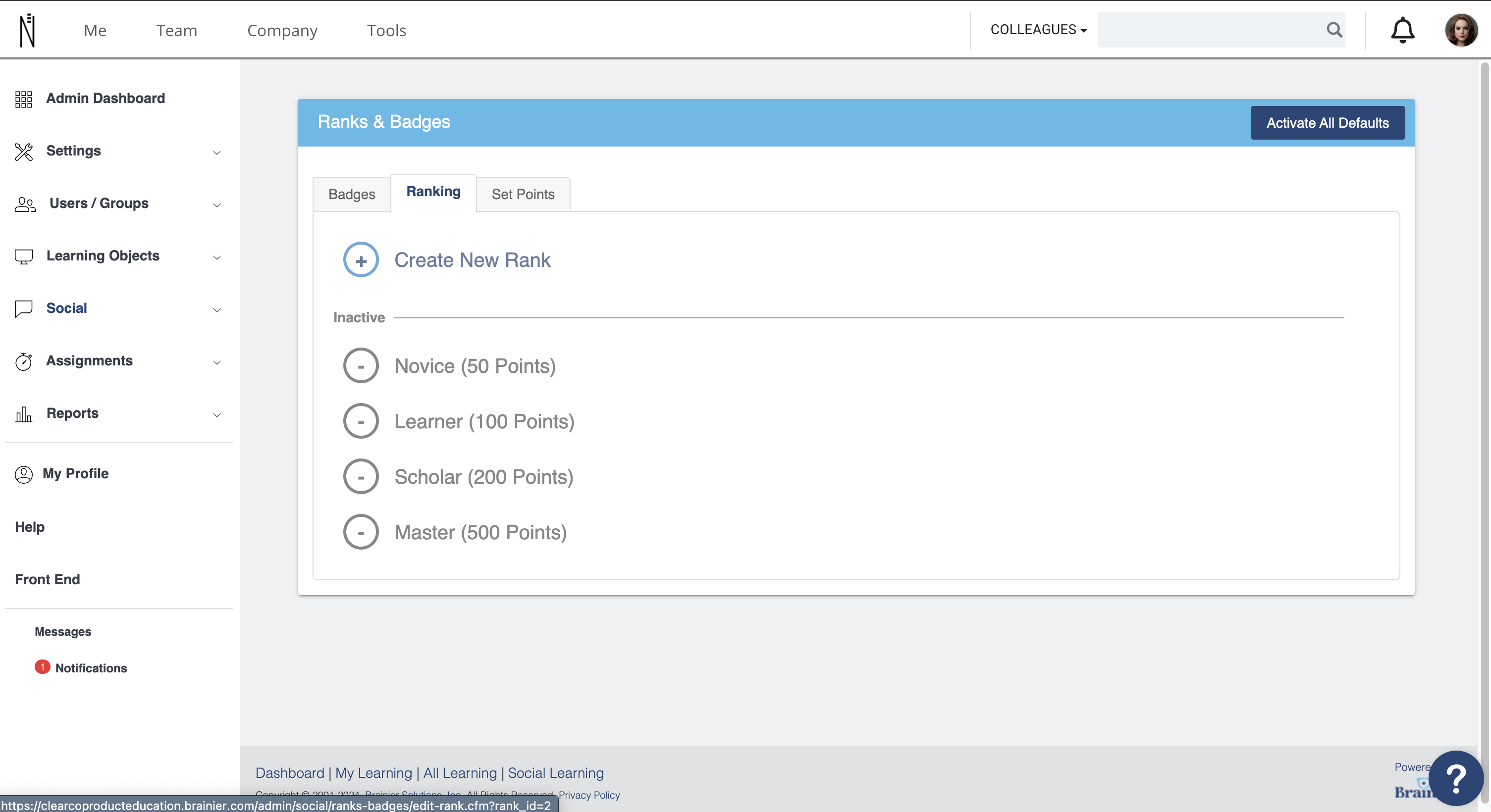Toggle the Scholar rank minus circle
1491x812 pixels.
[x=361, y=477]
